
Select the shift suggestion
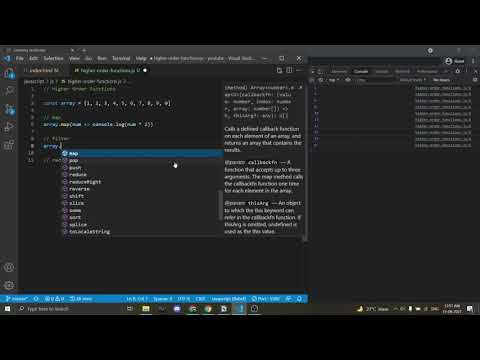(142, 196)
